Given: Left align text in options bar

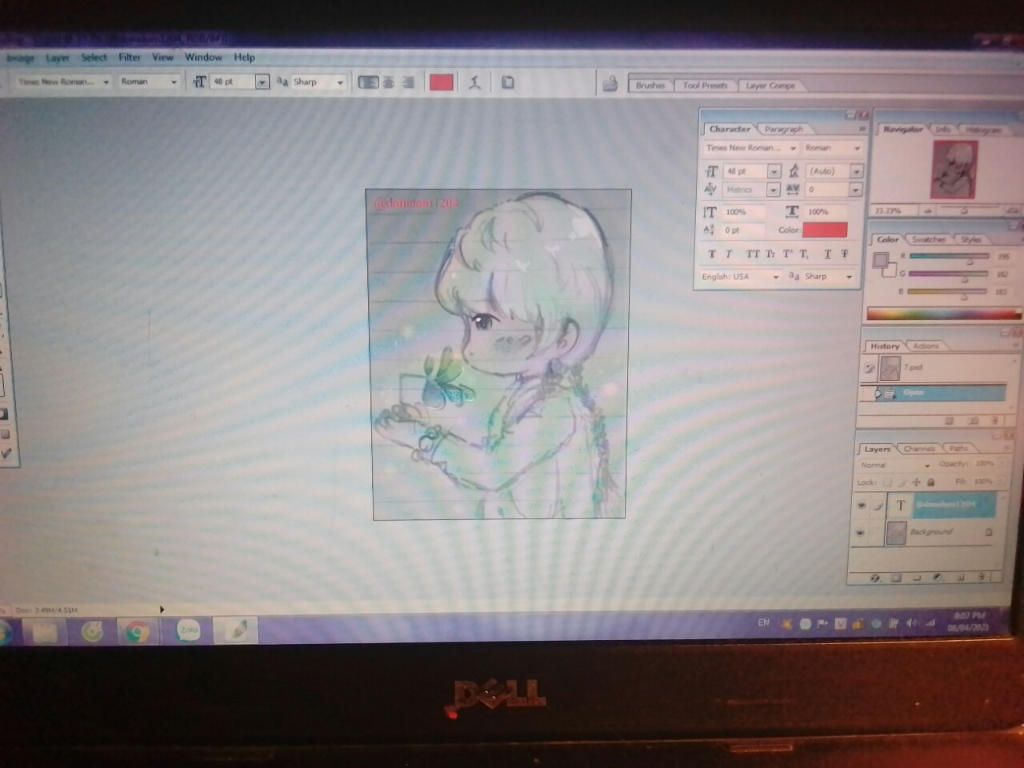Looking at the screenshot, I should (x=368, y=82).
